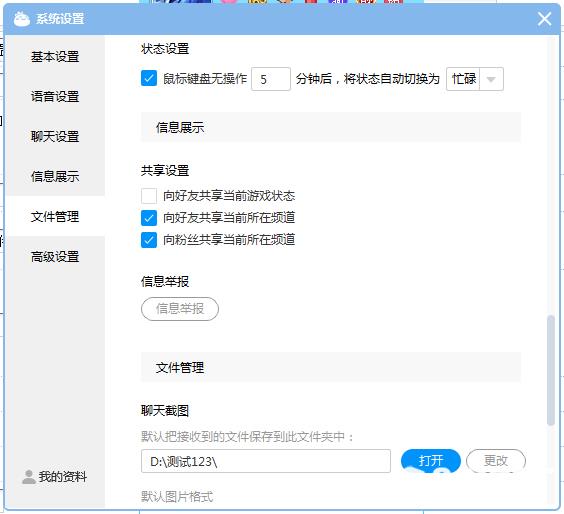The height and width of the screenshot is (514, 564).
Task: Select 聊天设置 in the sidebar
Action: tap(55, 137)
